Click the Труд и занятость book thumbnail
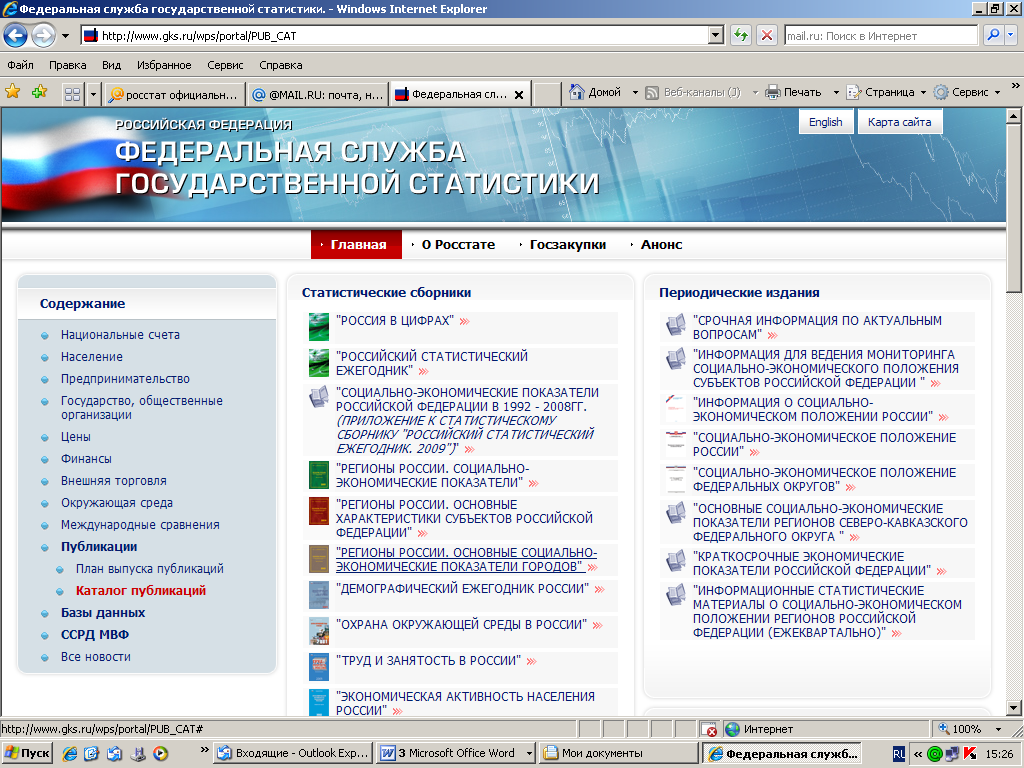The image size is (1024, 768). point(319,667)
